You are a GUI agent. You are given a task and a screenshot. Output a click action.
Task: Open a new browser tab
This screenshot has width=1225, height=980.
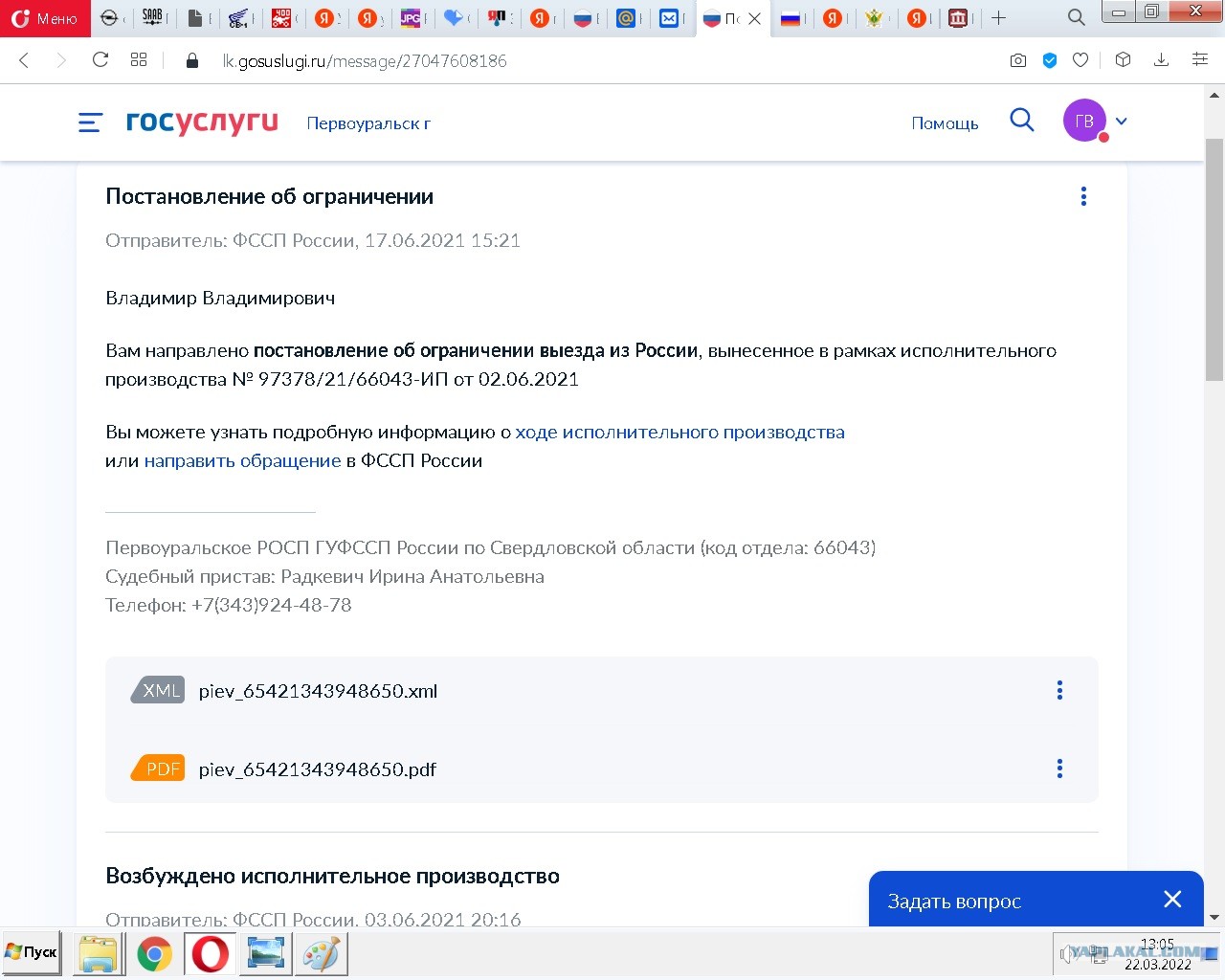998,17
